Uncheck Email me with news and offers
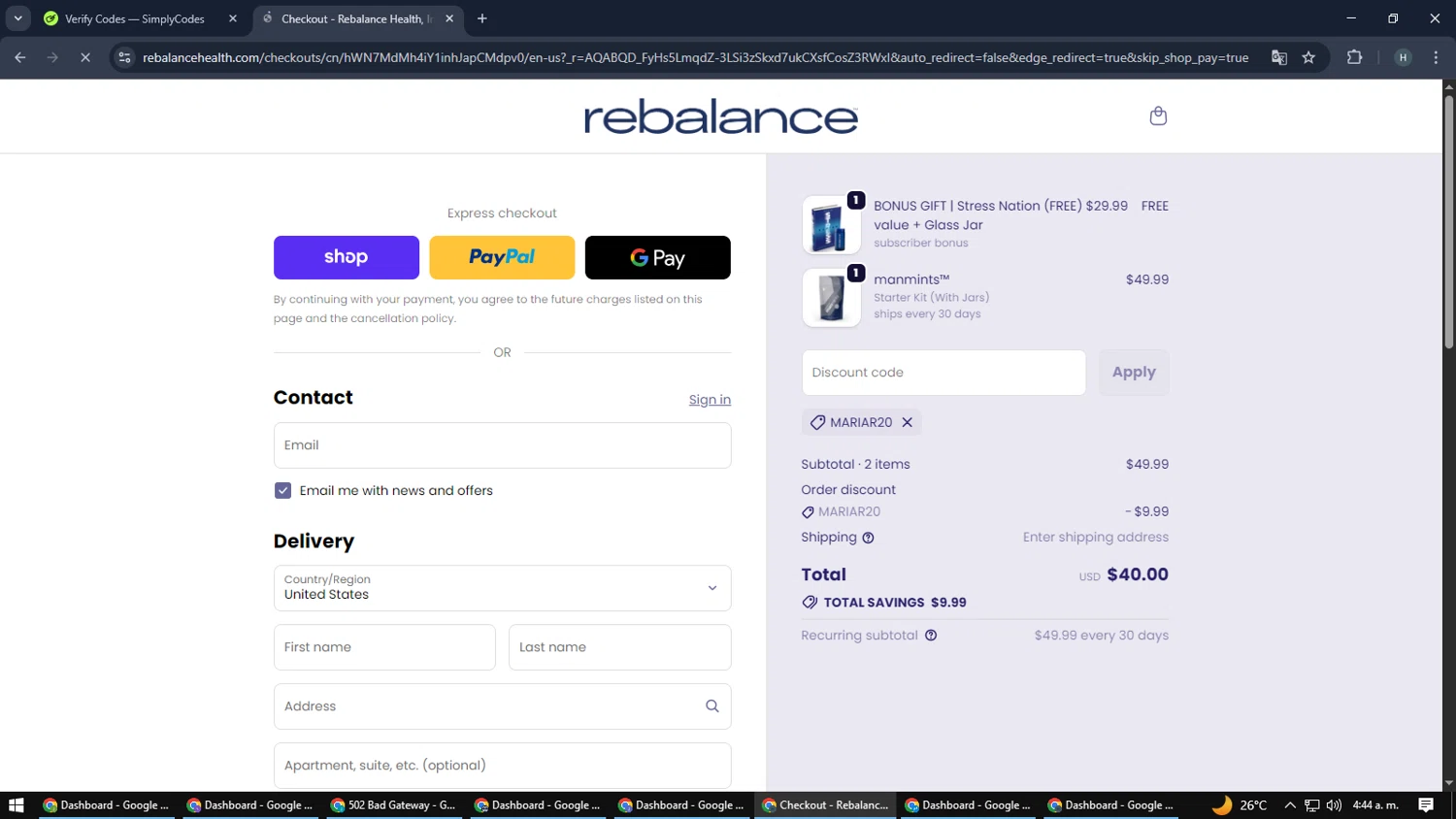Viewport: 1456px width, 819px height. (x=282, y=491)
